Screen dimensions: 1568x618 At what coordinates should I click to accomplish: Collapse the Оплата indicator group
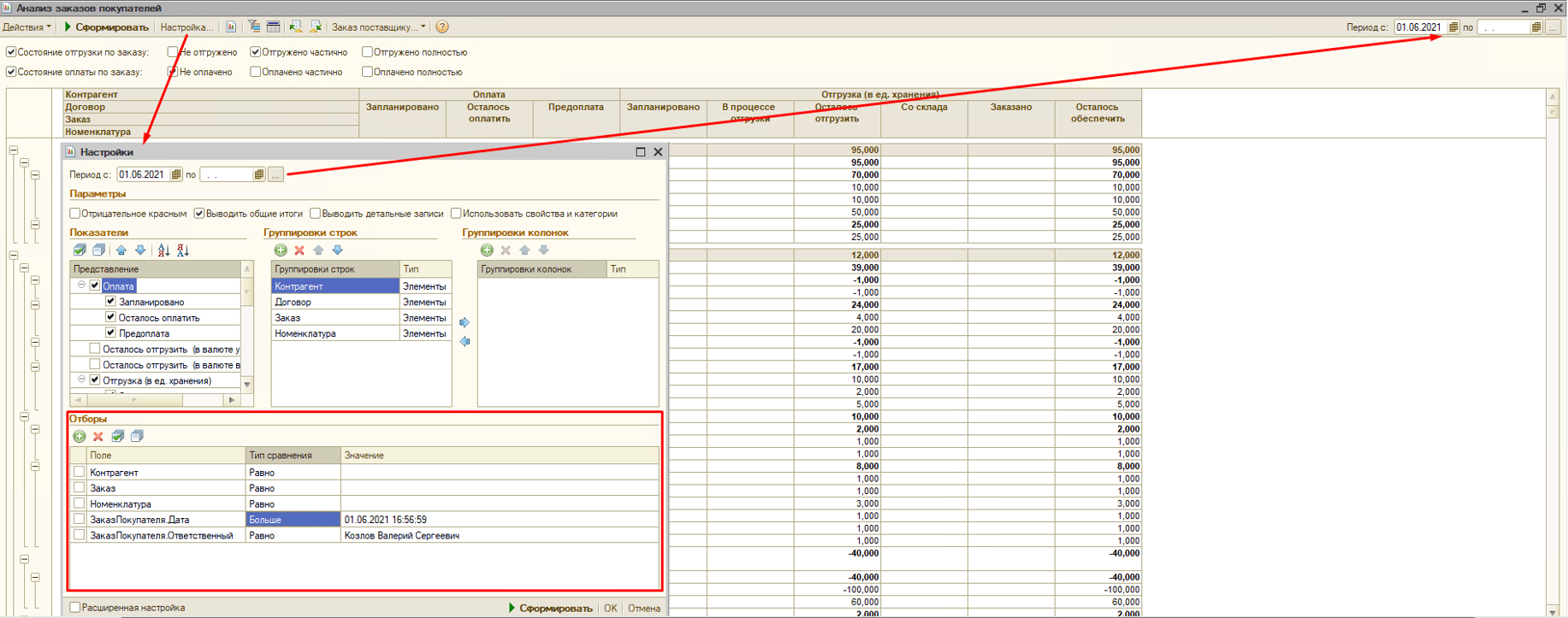(81, 285)
